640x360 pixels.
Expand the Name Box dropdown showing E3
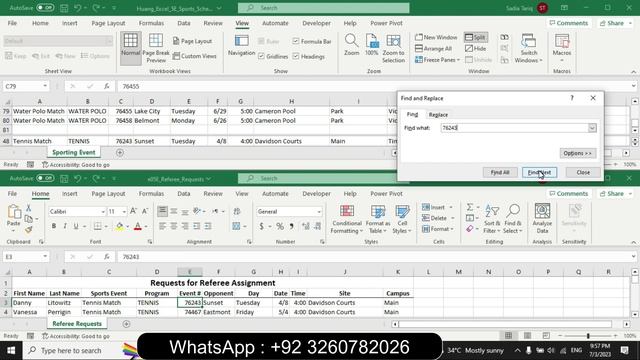(x=45, y=257)
